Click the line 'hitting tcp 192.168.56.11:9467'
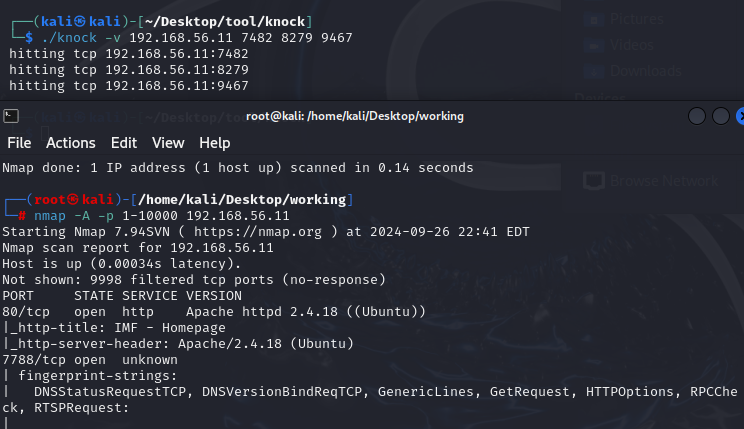The image size is (744, 429). coord(129,86)
